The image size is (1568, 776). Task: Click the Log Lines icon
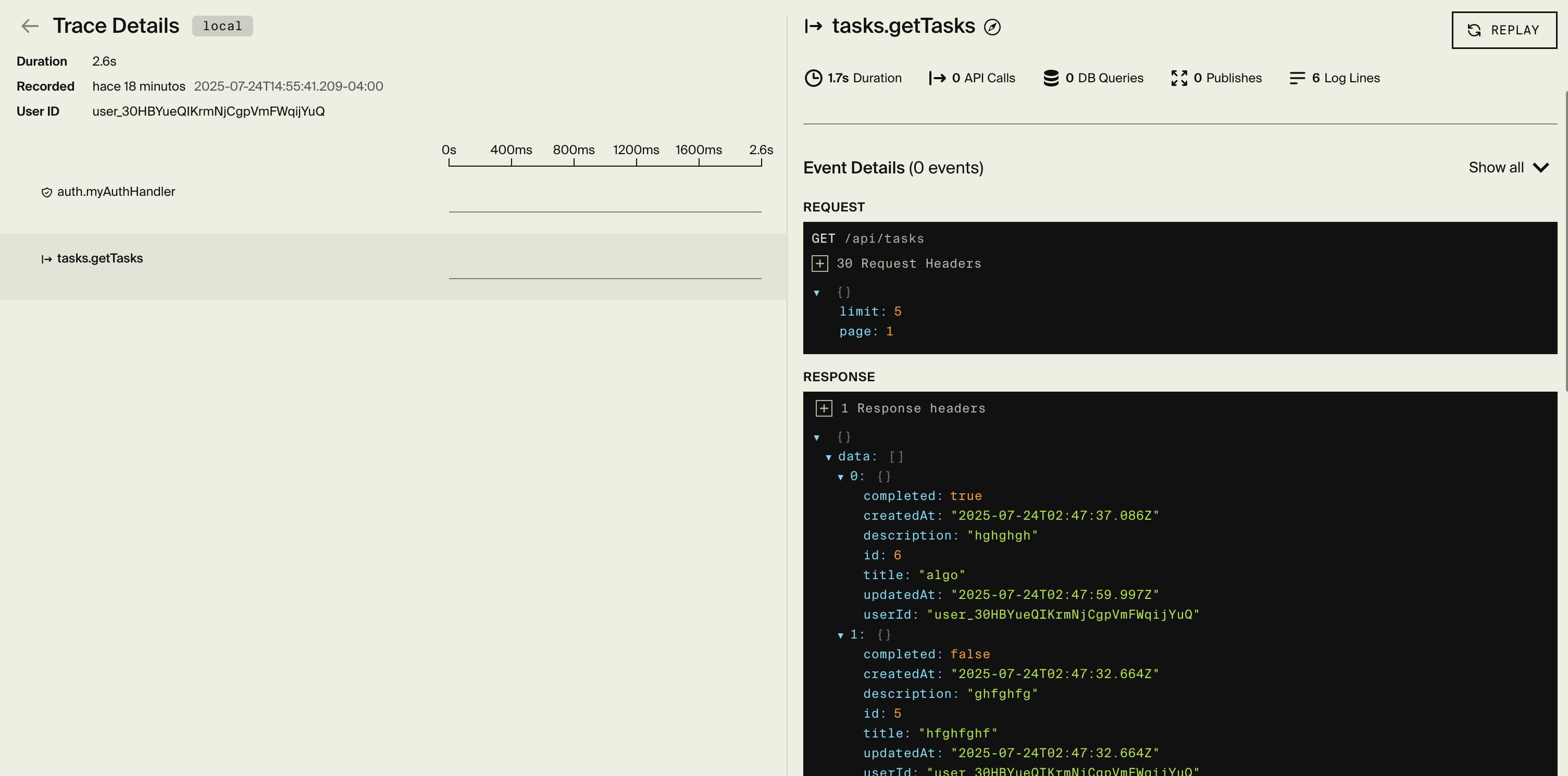1297,78
